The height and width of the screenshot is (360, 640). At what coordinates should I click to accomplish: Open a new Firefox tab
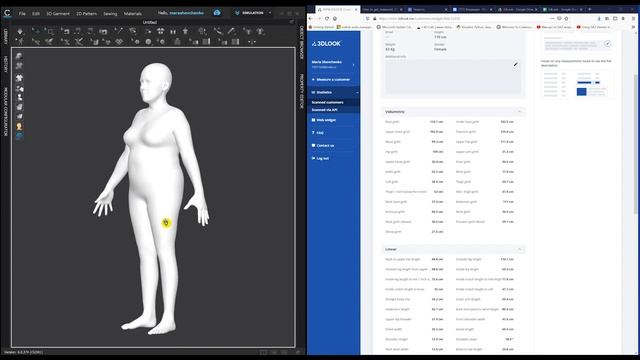589,9
